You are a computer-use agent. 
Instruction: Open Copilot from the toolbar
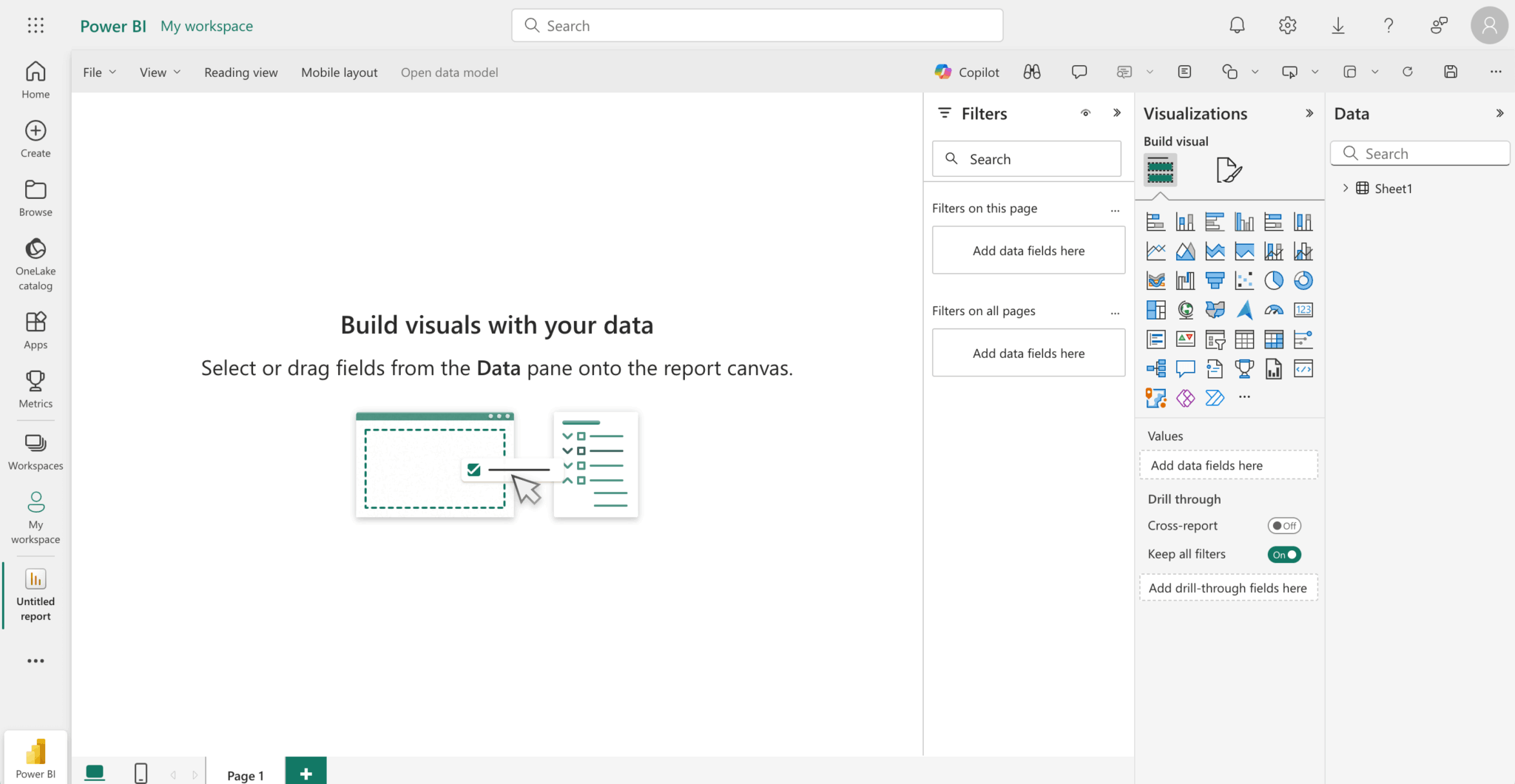967,72
